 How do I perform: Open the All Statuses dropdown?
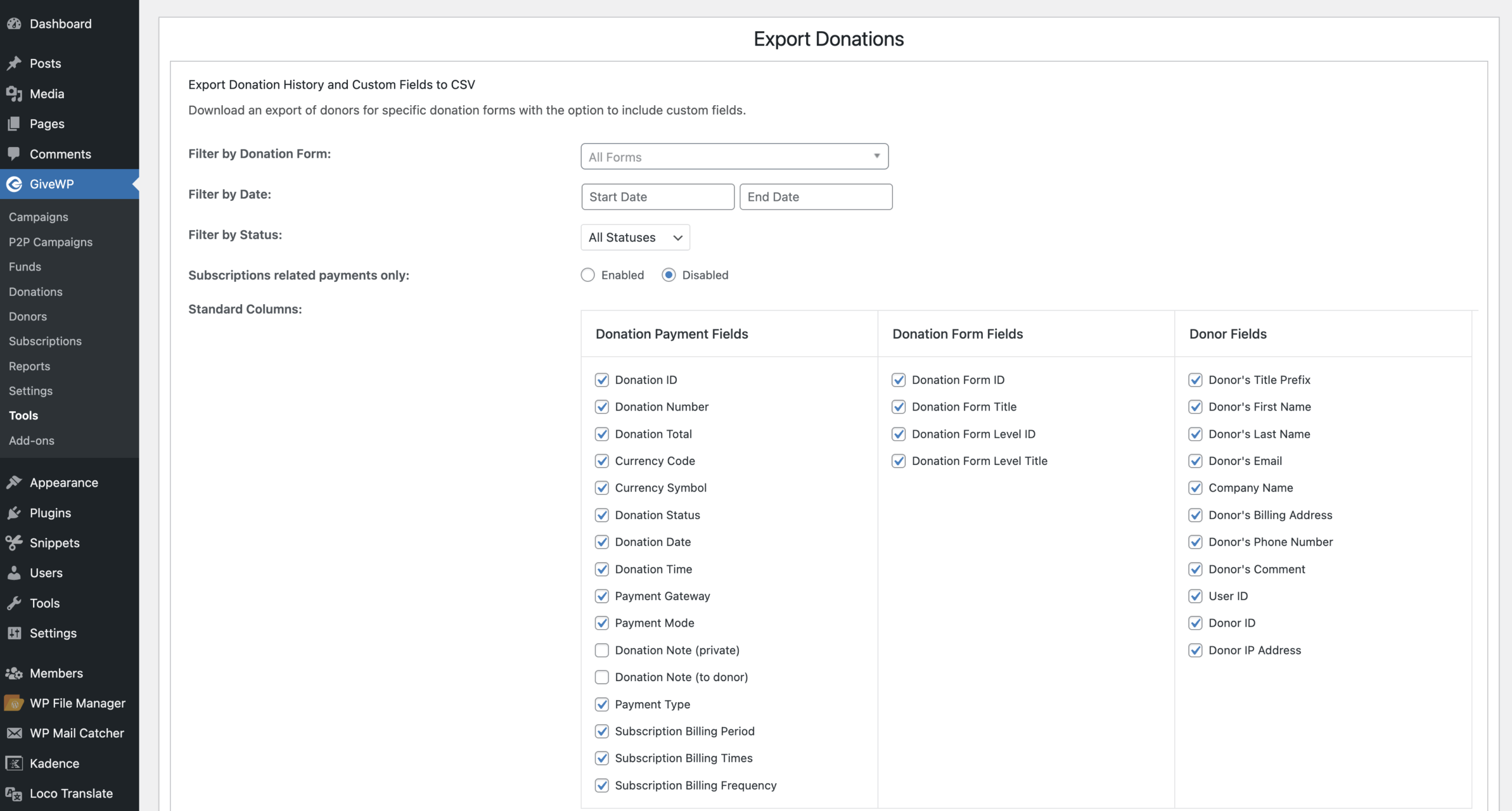tap(634, 237)
